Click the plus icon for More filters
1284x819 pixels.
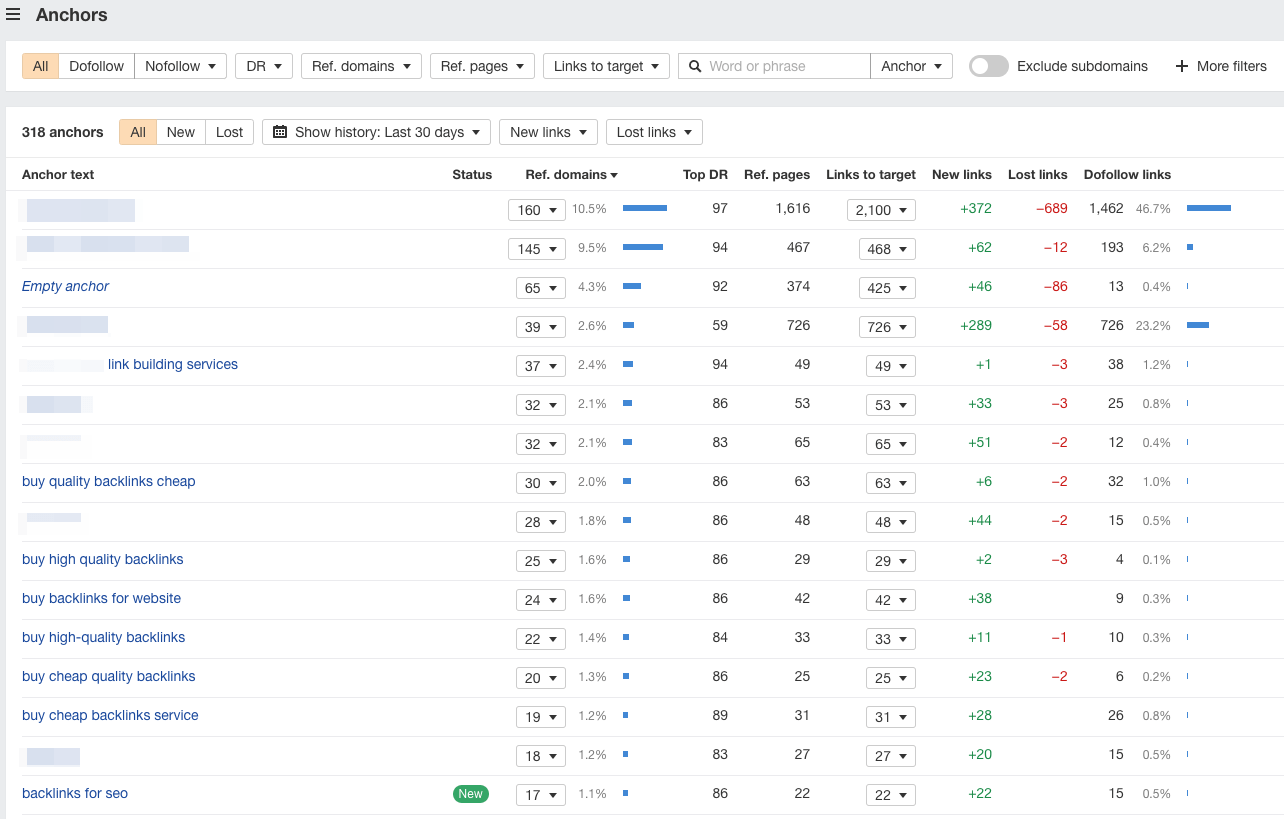[x=1182, y=66]
